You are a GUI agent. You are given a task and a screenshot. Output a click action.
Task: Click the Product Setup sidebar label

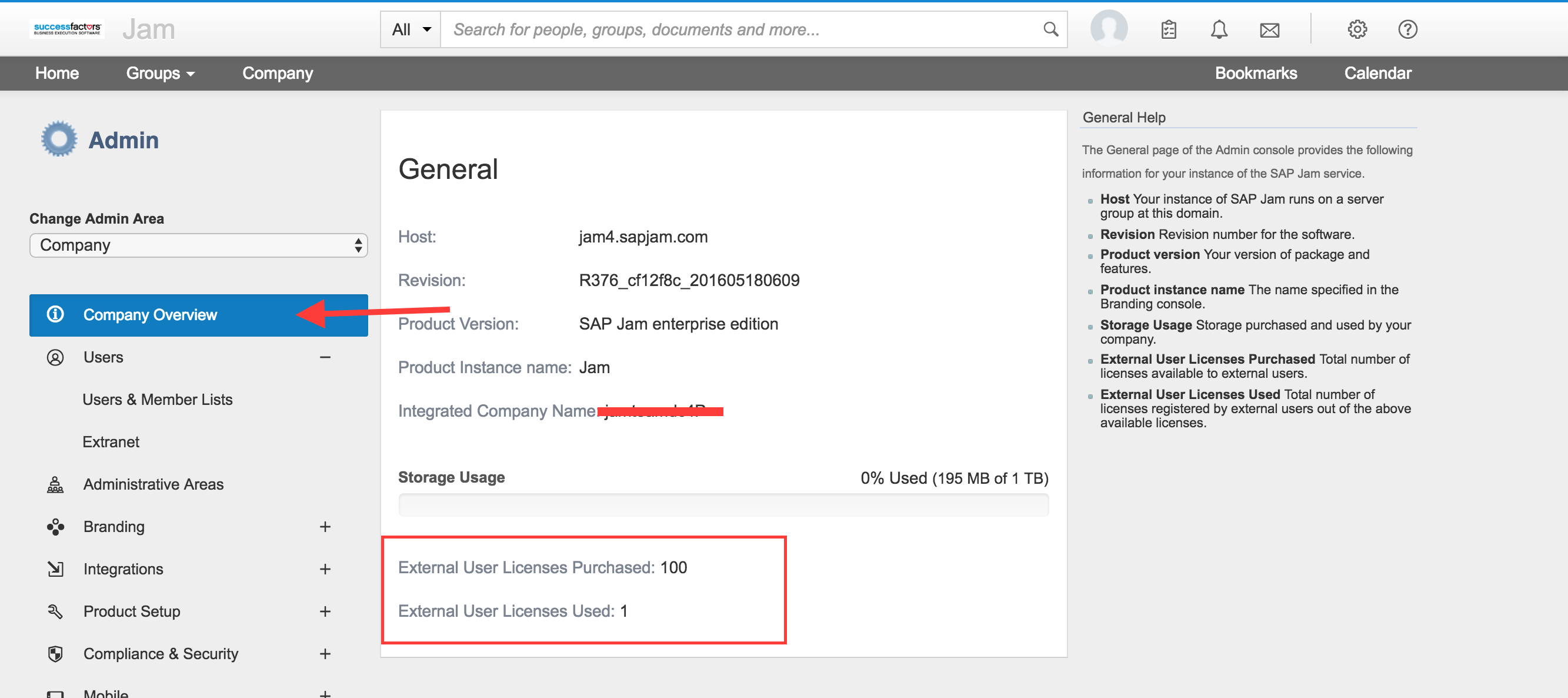pos(132,611)
